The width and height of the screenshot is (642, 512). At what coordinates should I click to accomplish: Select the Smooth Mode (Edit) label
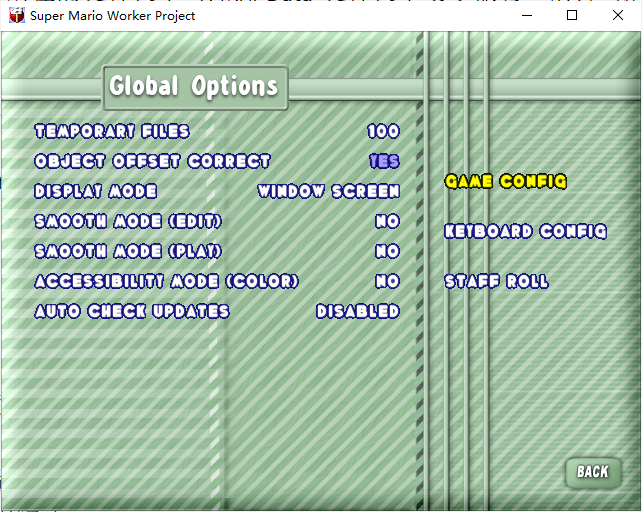[x=128, y=221]
